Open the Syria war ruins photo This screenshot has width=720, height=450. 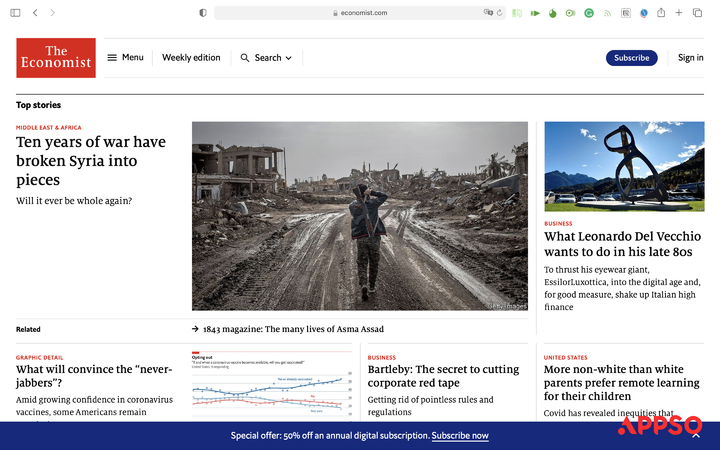click(360, 216)
